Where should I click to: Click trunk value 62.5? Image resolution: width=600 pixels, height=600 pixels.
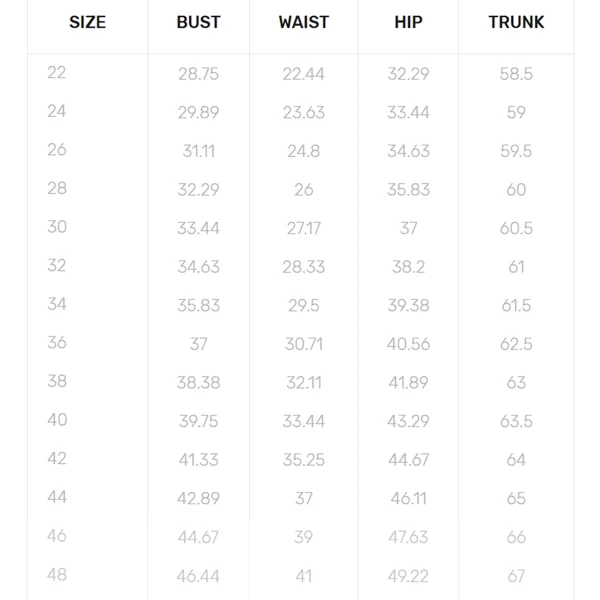pos(516,344)
